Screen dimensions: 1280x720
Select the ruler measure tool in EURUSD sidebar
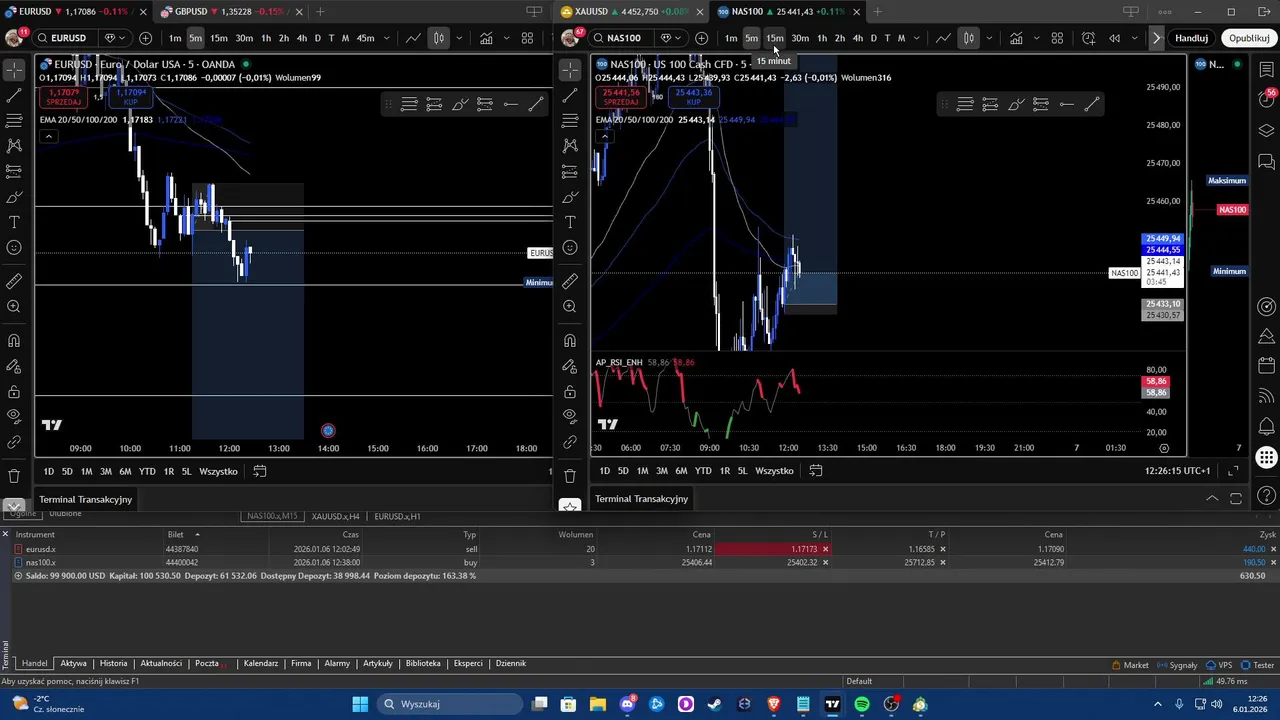pyautogui.click(x=14, y=281)
